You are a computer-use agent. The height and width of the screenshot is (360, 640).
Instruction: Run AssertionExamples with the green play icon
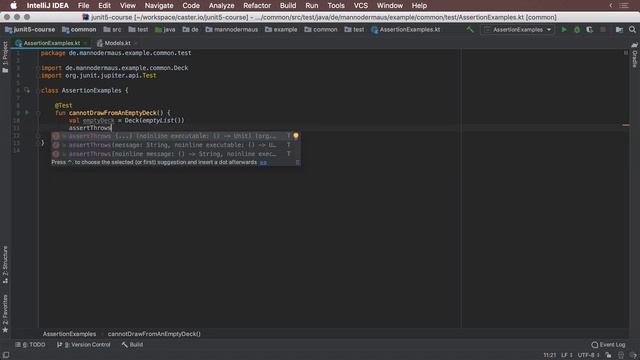tap(564, 29)
